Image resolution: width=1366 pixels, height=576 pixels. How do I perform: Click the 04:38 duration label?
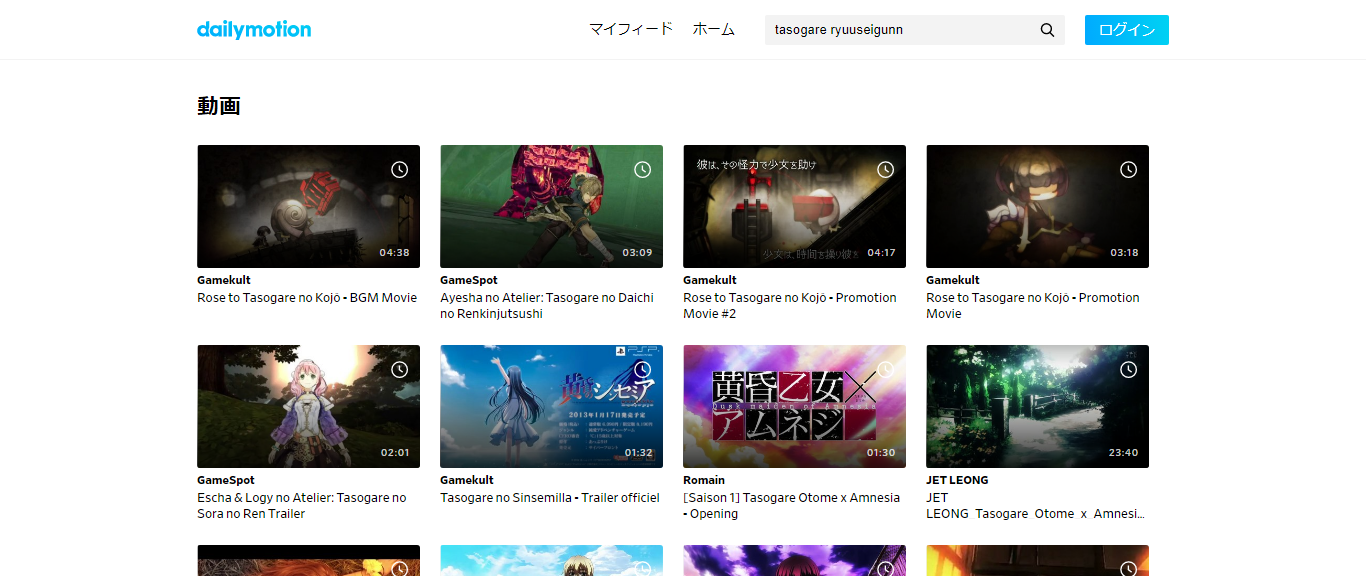(x=394, y=253)
